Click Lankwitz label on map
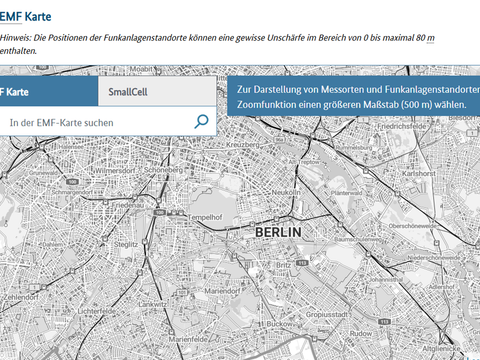480x360 pixels. tap(152, 304)
